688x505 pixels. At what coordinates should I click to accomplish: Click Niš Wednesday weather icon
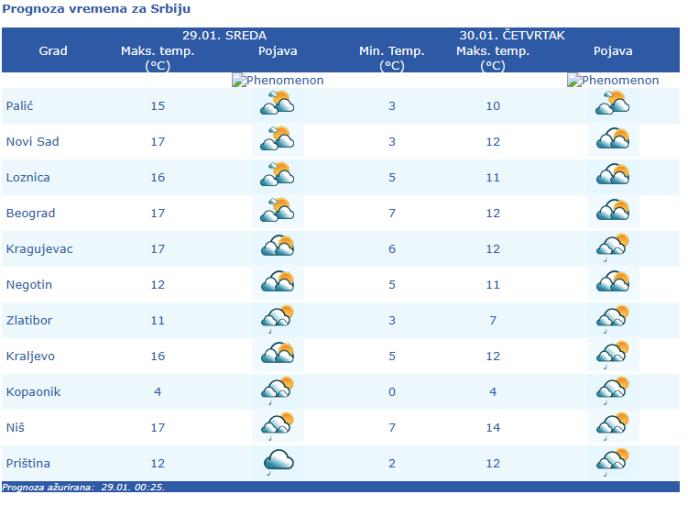277,426
